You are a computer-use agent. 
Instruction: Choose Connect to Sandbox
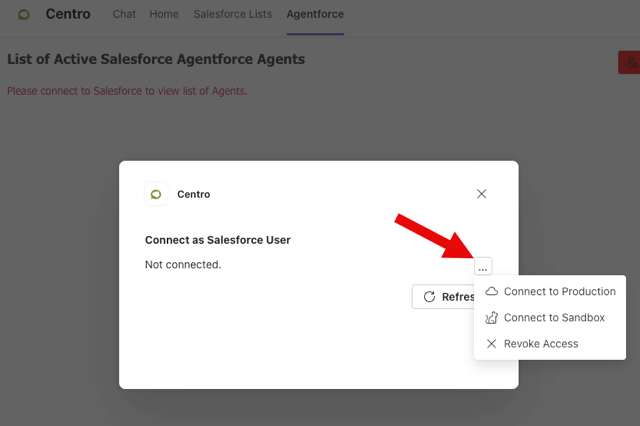coord(550,317)
